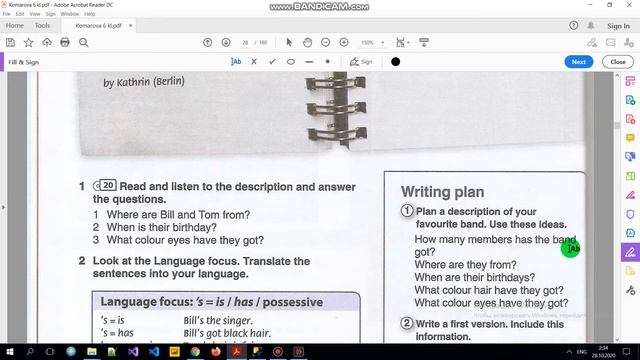640x360 pixels.
Task: Select the line tool in Fill & Sign
Action: click(x=309, y=62)
